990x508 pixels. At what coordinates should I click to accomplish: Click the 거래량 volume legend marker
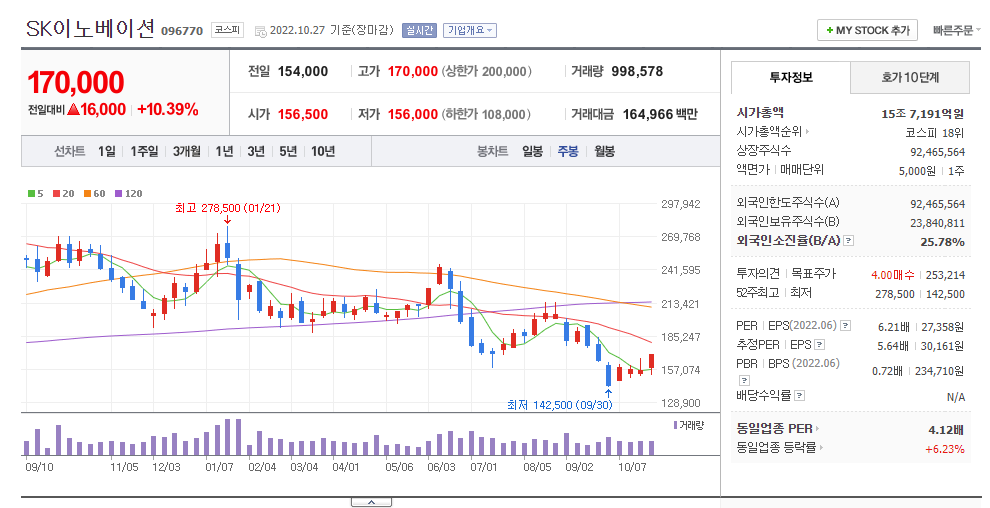click(676, 425)
